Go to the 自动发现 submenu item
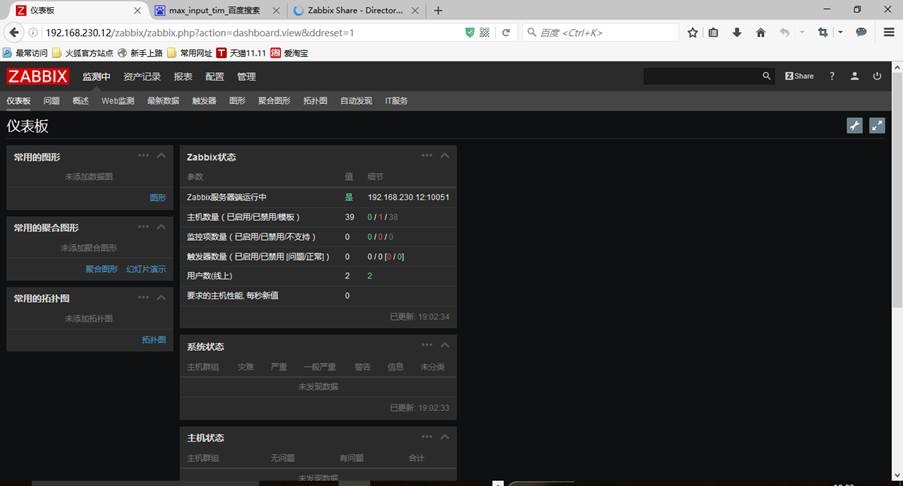 (356, 101)
